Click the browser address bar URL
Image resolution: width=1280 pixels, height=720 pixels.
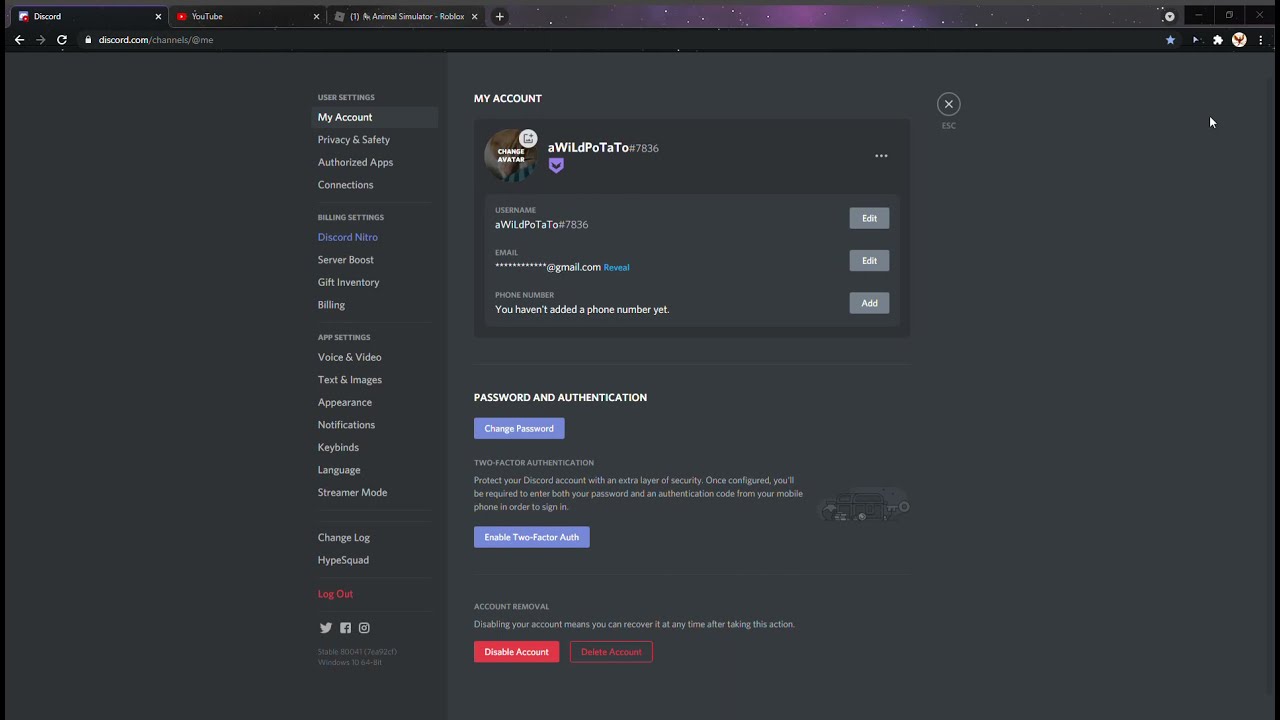[x=156, y=40]
